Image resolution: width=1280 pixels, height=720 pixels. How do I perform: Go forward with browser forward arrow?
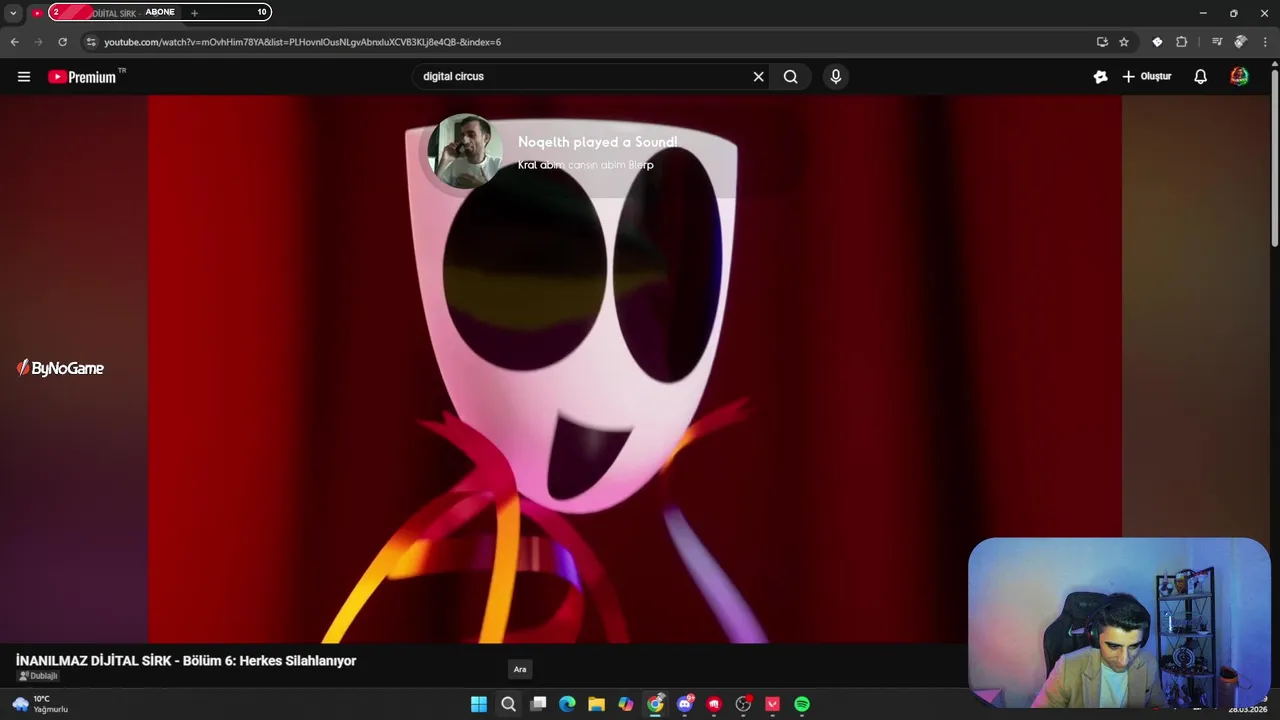click(38, 42)
